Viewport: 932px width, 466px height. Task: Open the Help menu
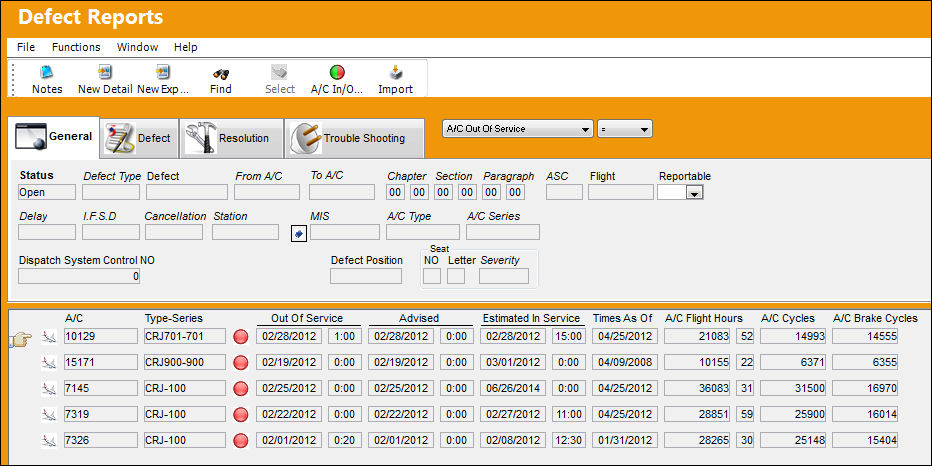(x=185, y=47)
